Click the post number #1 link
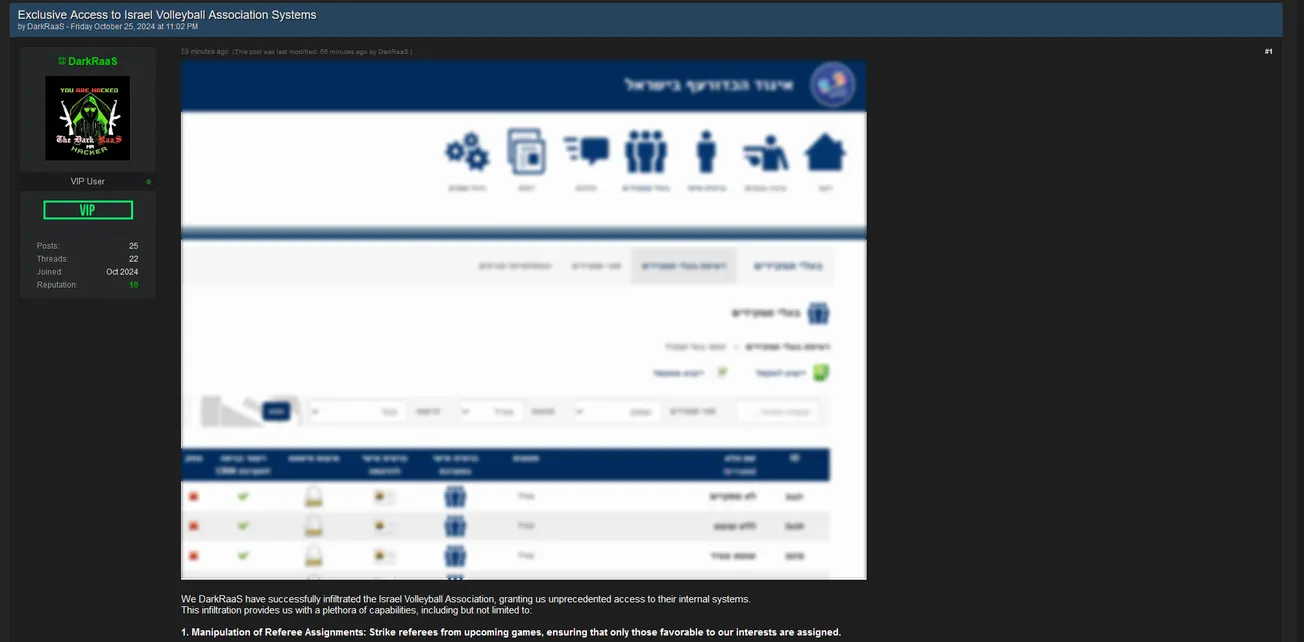This screenshot has width=1304, height=642. (1268, 51)
